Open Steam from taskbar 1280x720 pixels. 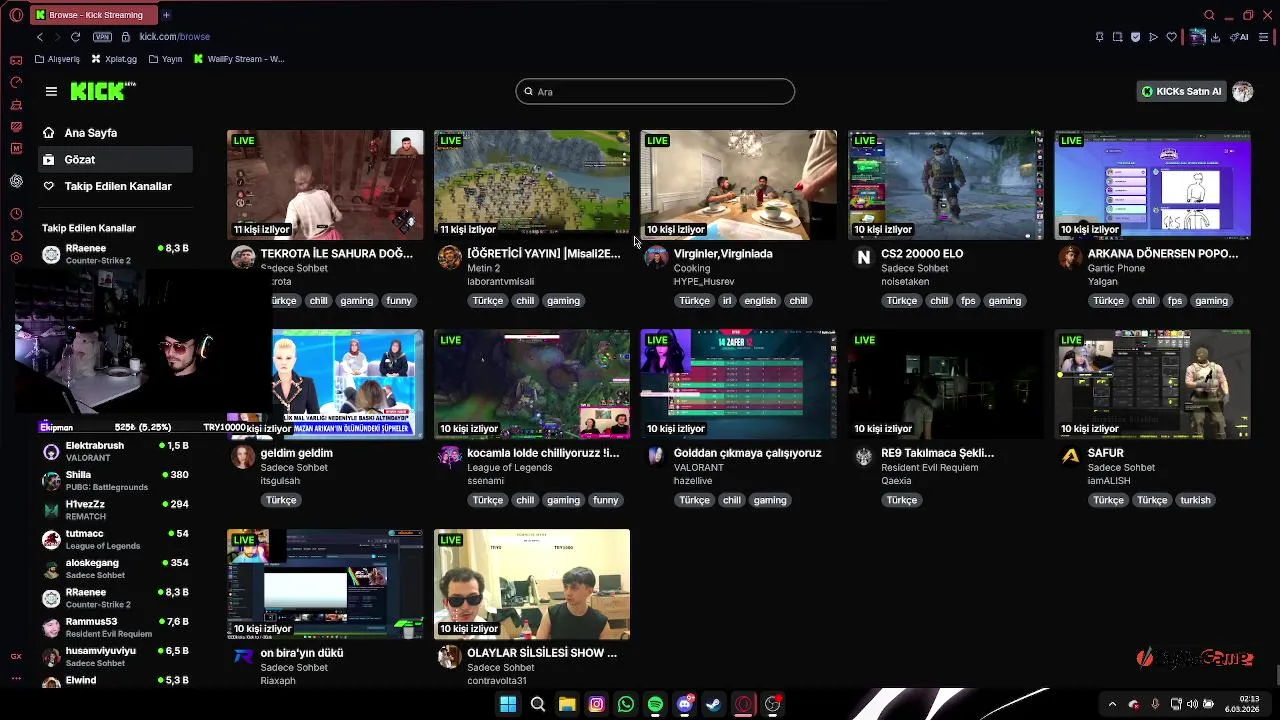[714, 704]
